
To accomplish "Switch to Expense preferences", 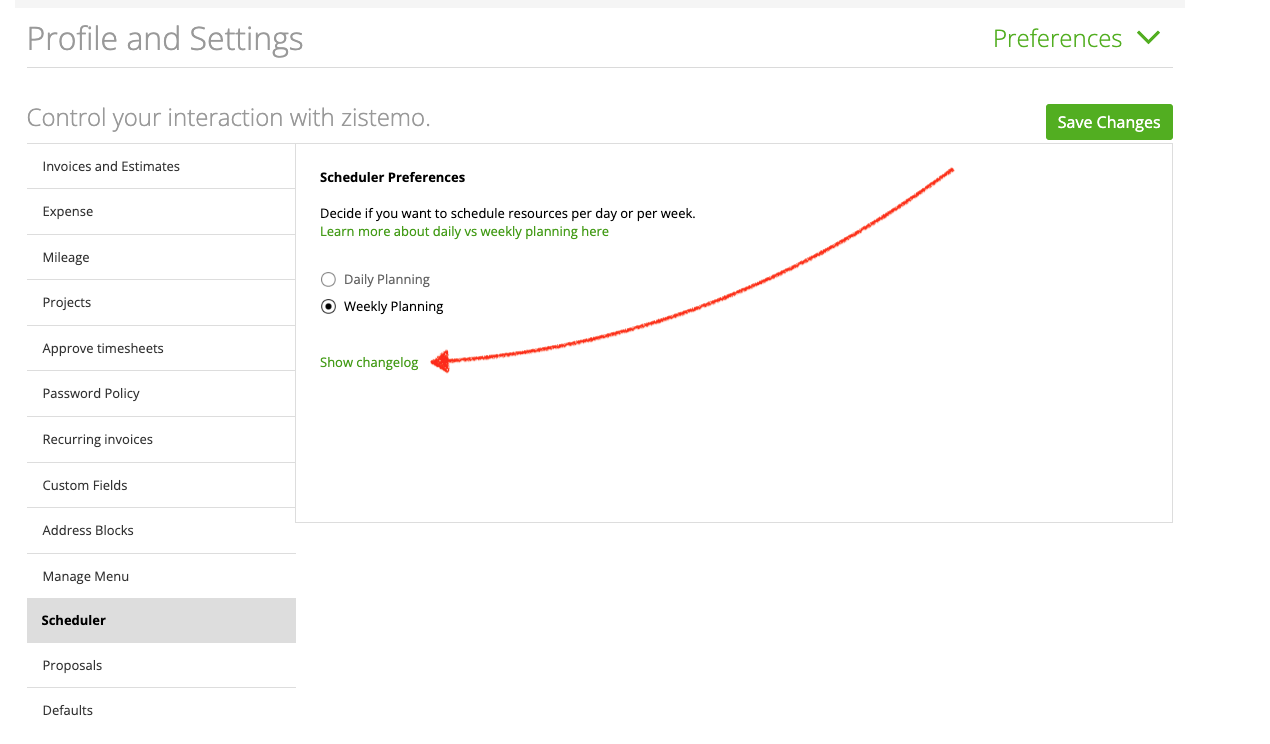I will (x=68, y=211).
